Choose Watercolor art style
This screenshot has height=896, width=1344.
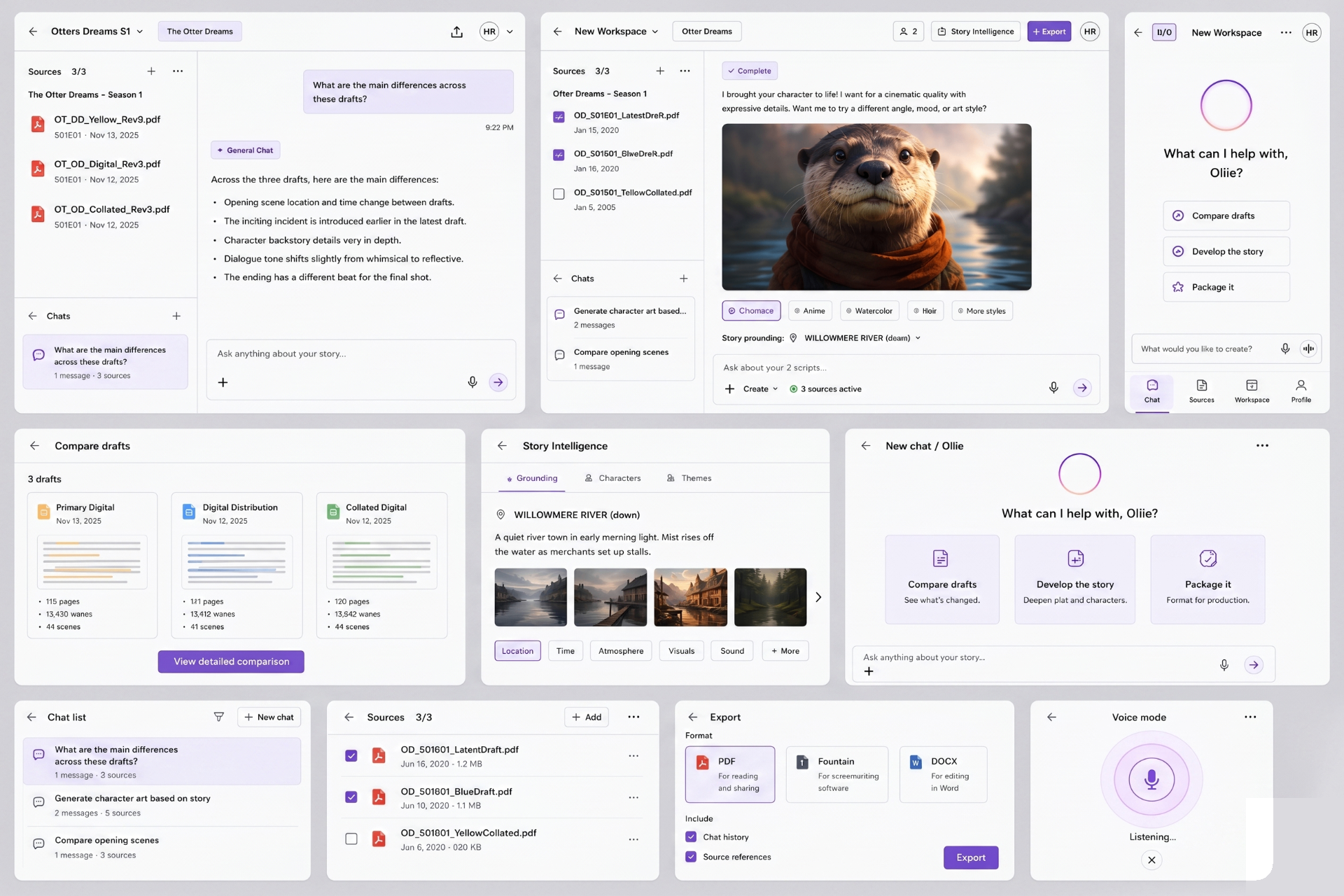pyautogui.click(x=869, y=311)
